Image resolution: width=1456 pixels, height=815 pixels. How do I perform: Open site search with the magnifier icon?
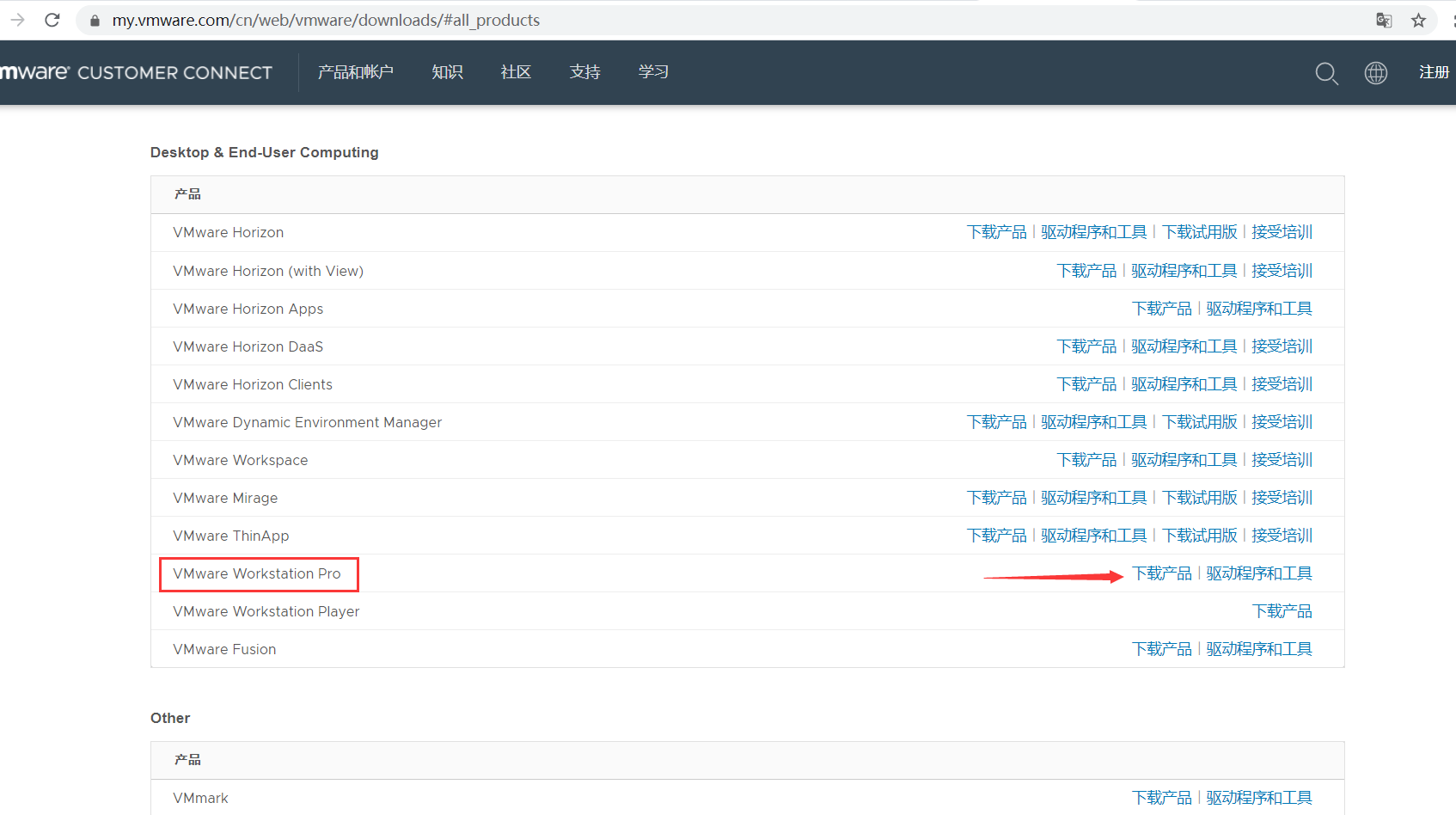pyautogui.click(x=1327, y=73)
